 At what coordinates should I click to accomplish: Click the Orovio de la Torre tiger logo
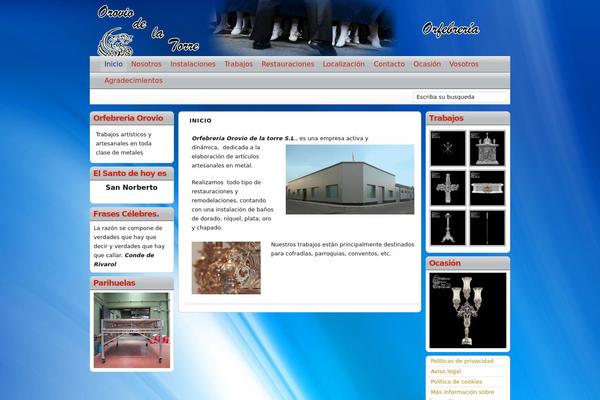[x=115, y=42]
